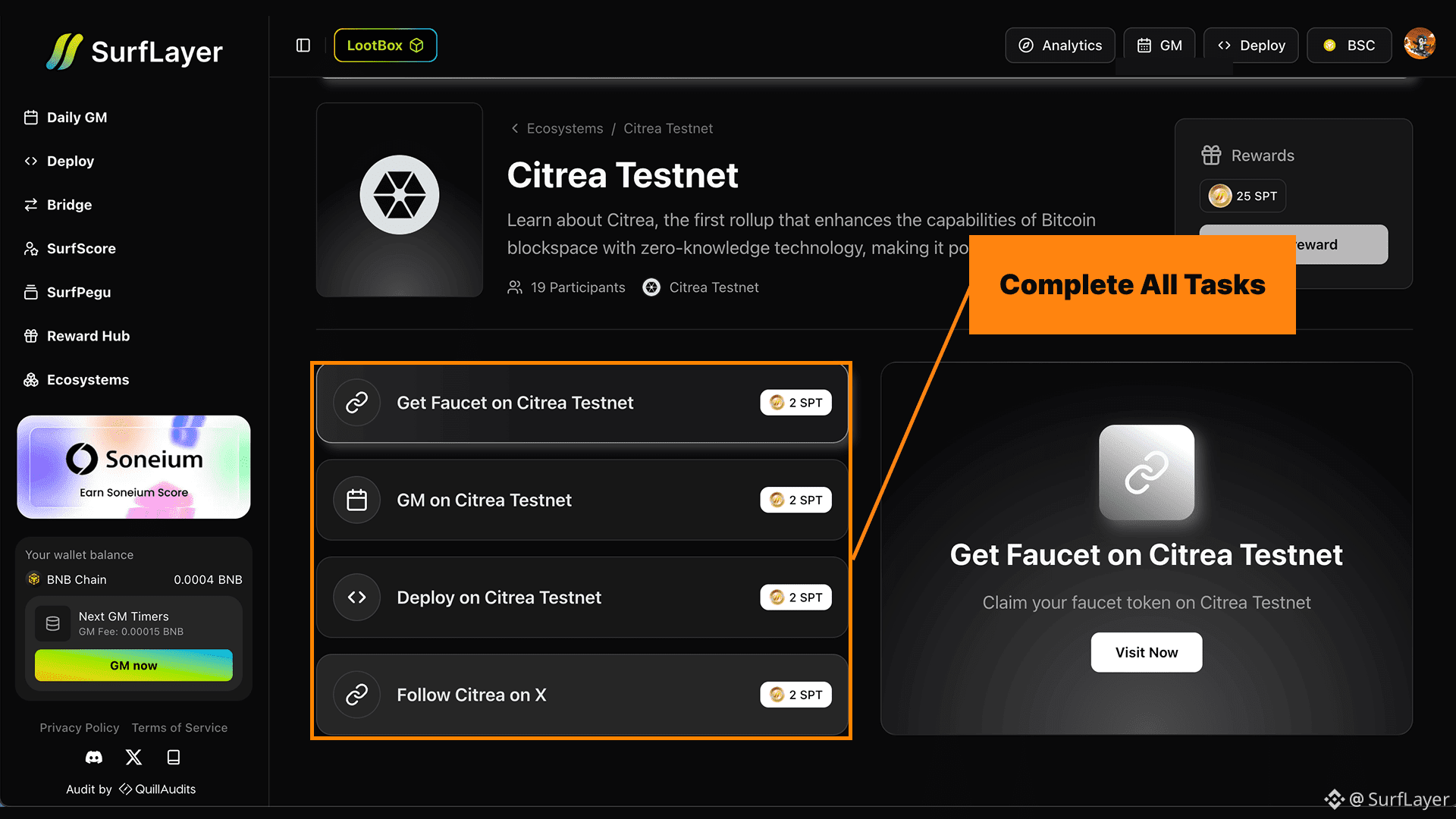Open the BSC network selector
The width and height of the screenshot is (1456, 819).
point(1349,45)
